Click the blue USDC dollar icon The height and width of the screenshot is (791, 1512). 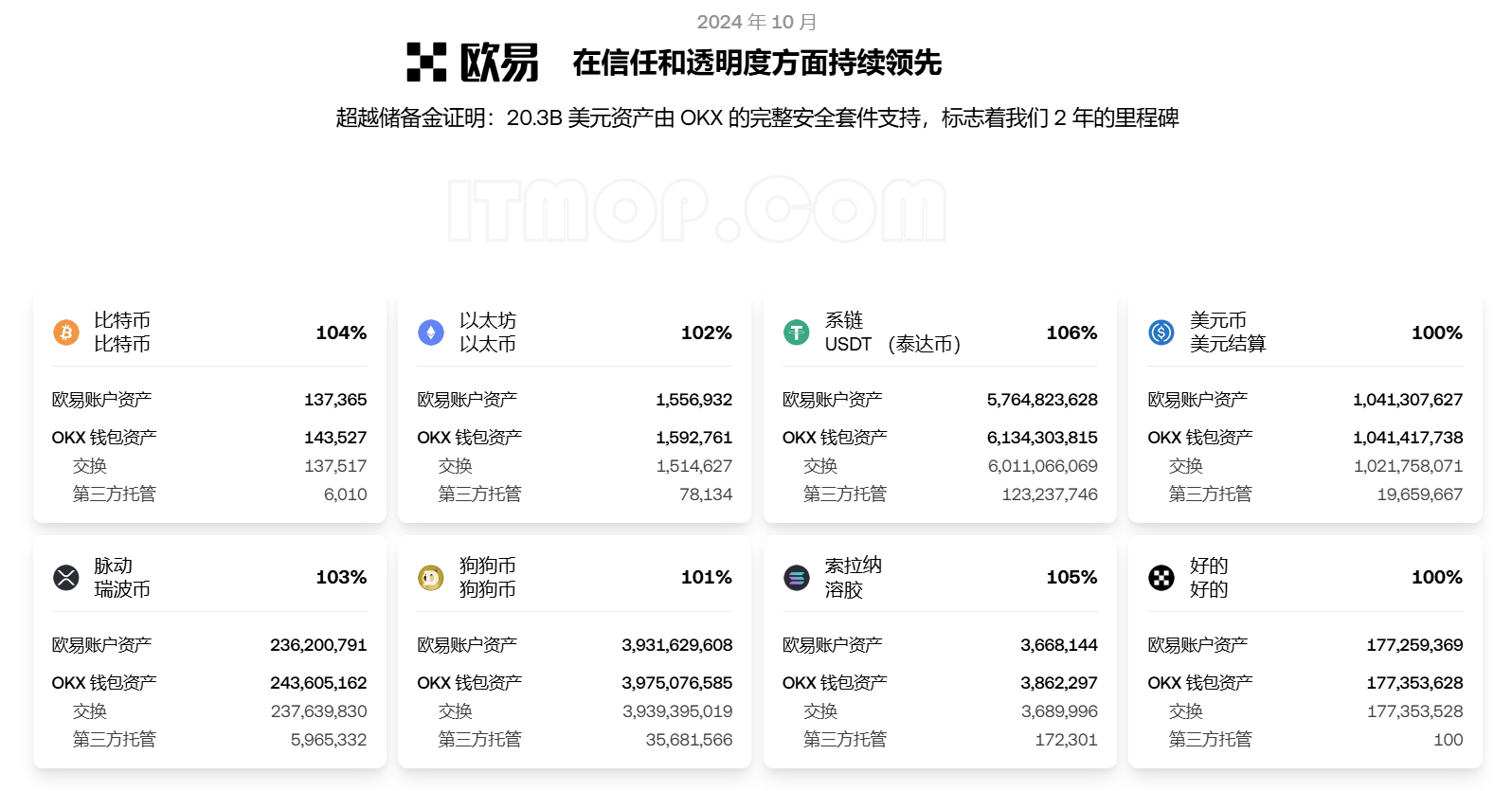(1161, 333)
